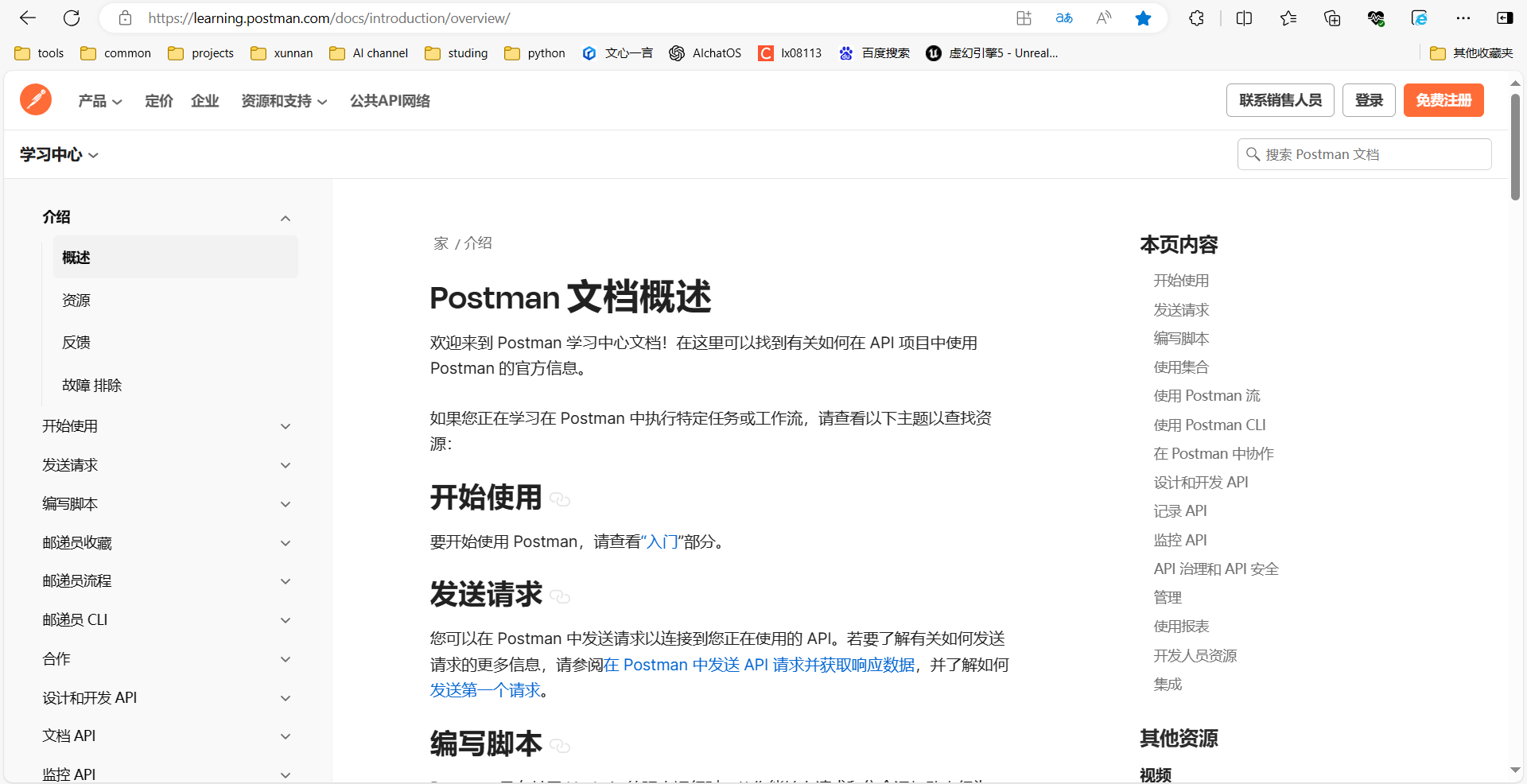1527x784 pixels.
Task: Expand the 邮递员 CLI sidebar section
Action: click(x=286, y=620)
